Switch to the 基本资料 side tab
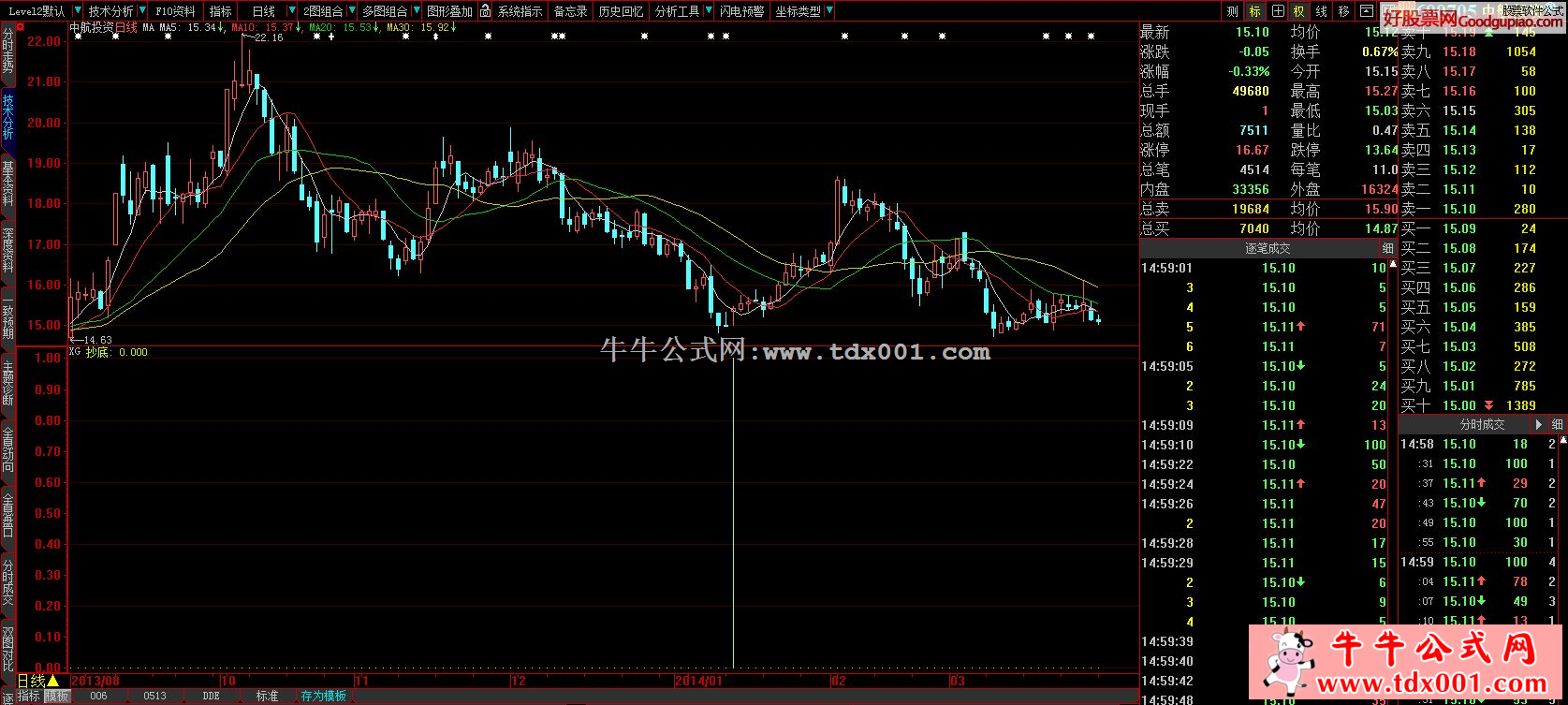 pyautogui.click(x=8, y=184)
